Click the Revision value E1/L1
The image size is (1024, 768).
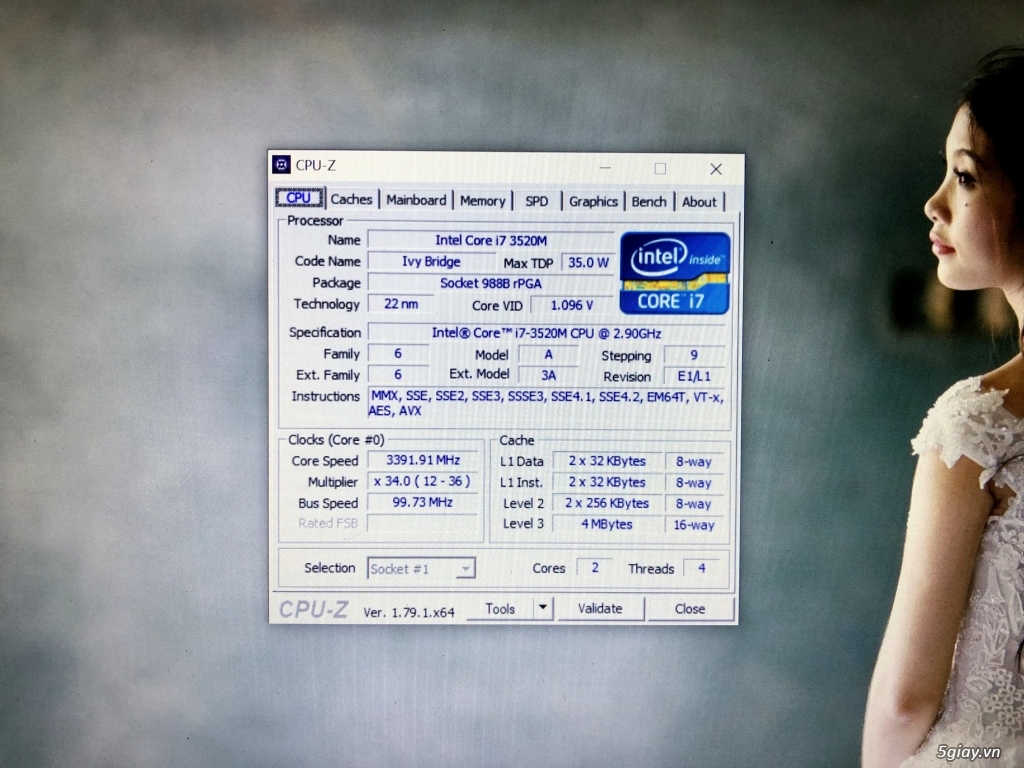[694, 376]
